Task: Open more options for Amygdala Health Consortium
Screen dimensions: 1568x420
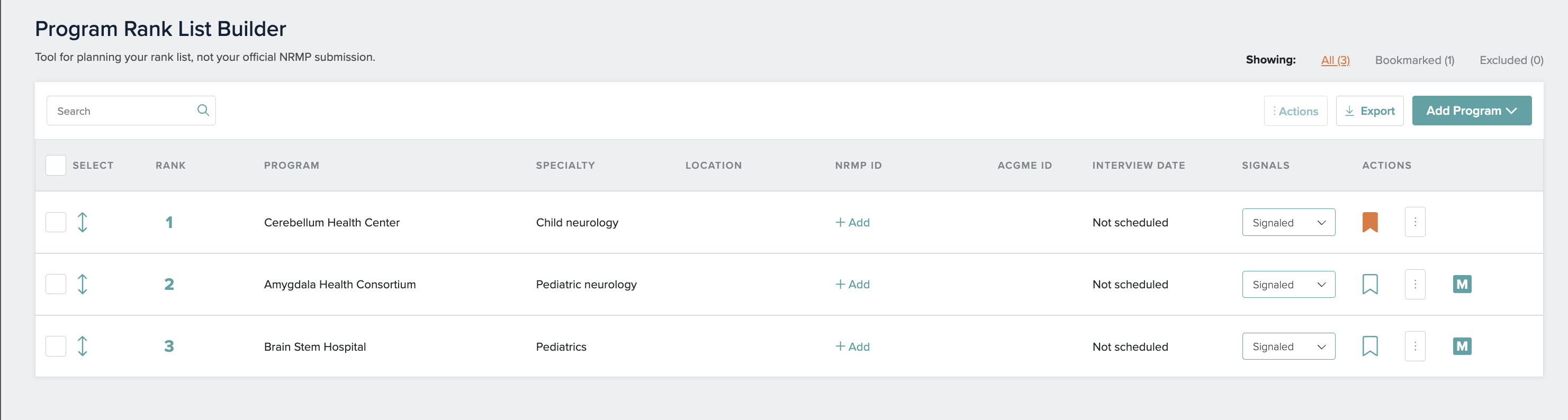Action: [1414, 285]
